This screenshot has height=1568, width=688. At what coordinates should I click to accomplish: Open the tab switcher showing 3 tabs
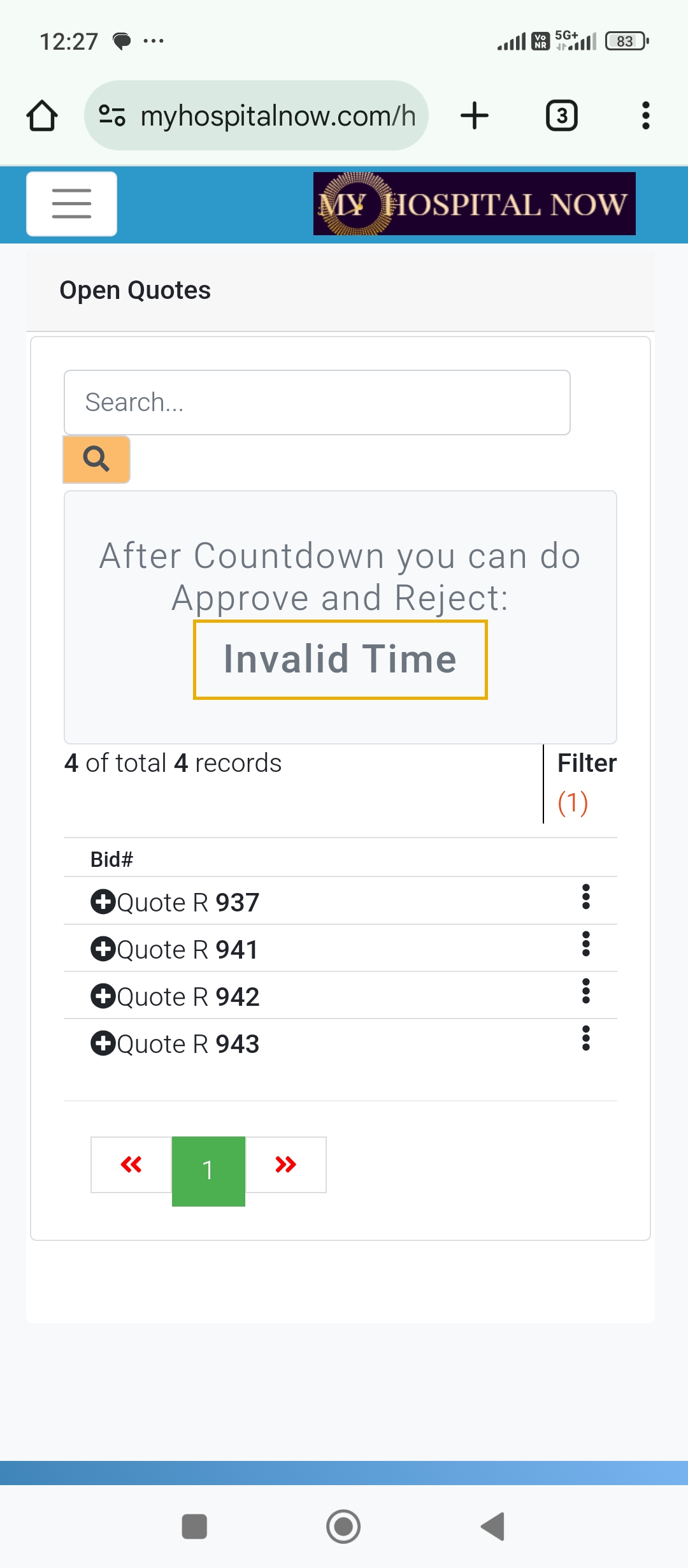click(562, 116)
